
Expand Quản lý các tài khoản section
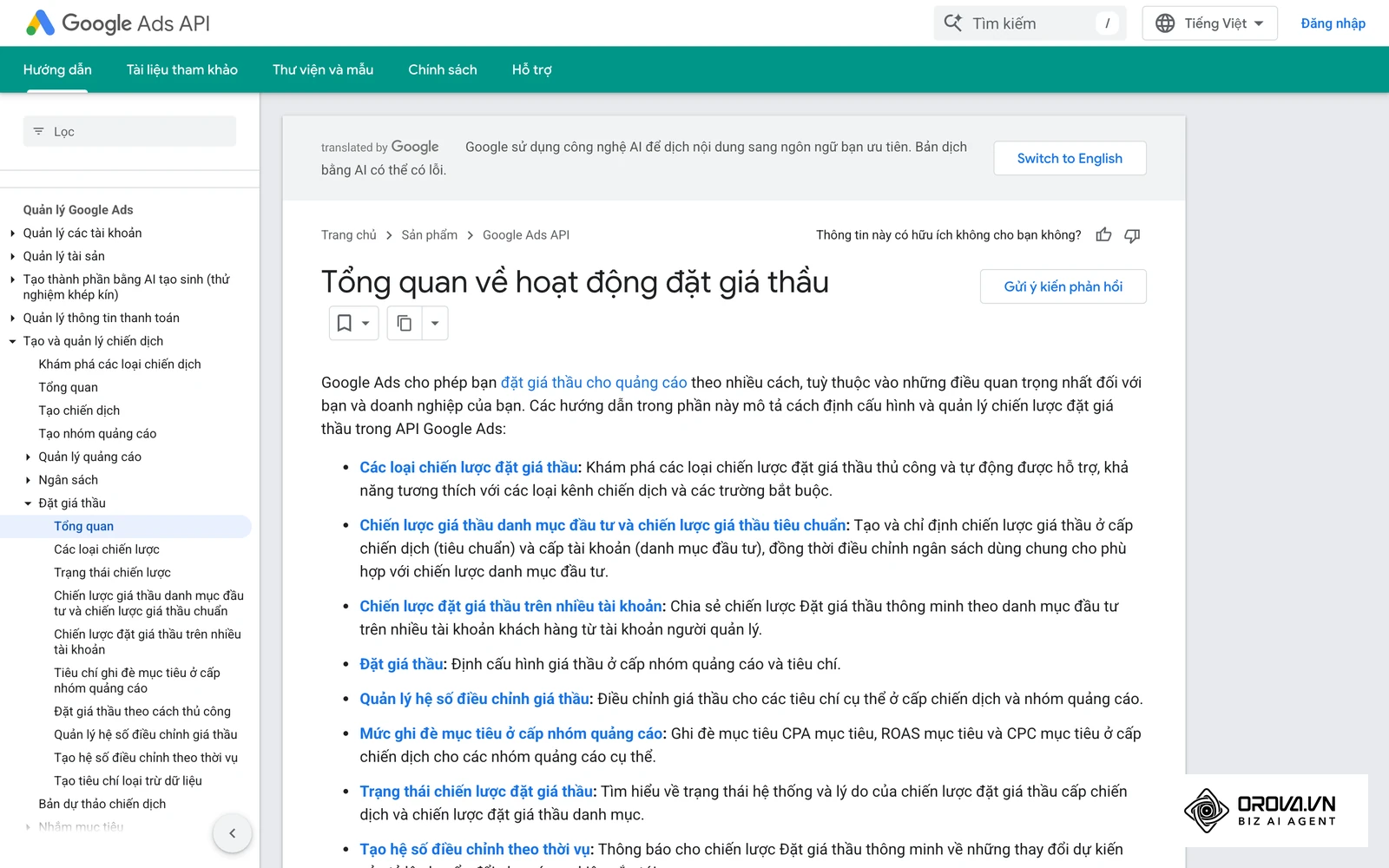point(12,233)
